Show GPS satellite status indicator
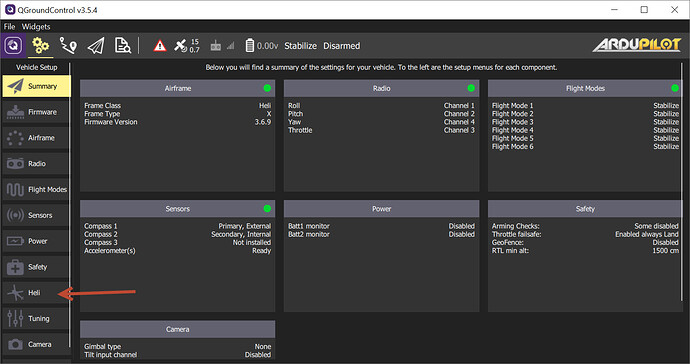The image size is (690, 364). pyautogui.click(x=187, y=46)
